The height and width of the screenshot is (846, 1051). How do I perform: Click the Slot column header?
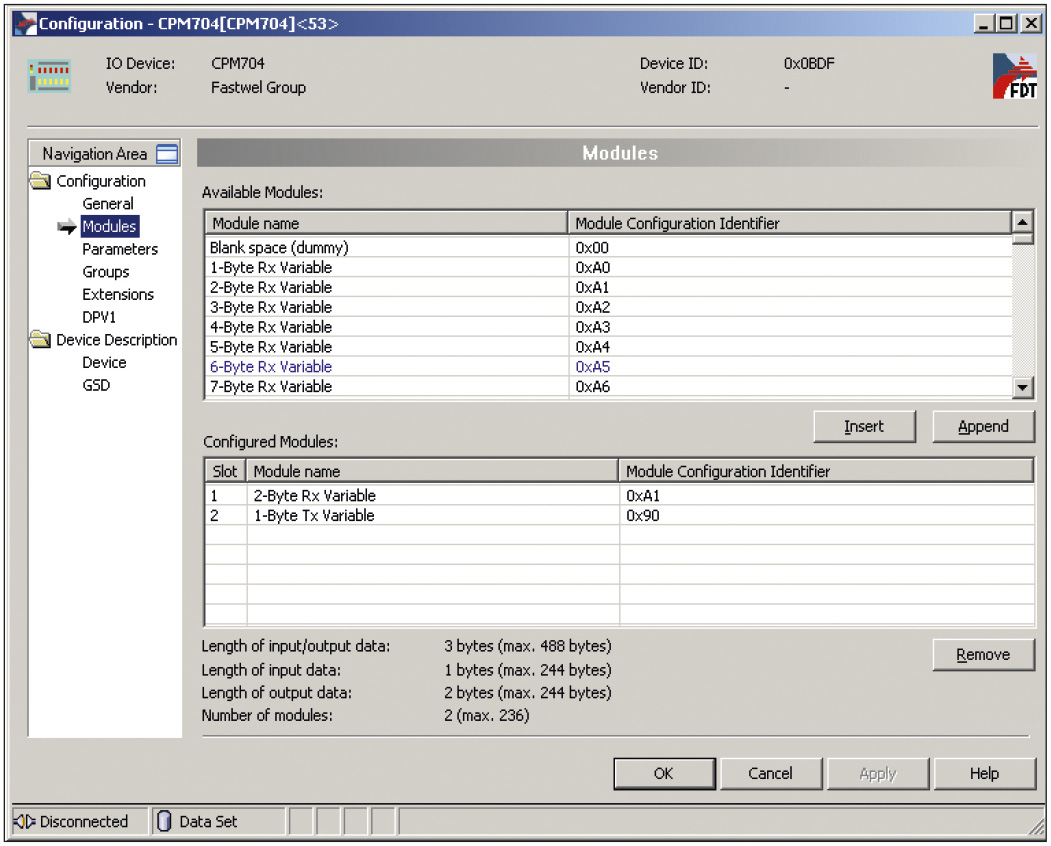225,471
